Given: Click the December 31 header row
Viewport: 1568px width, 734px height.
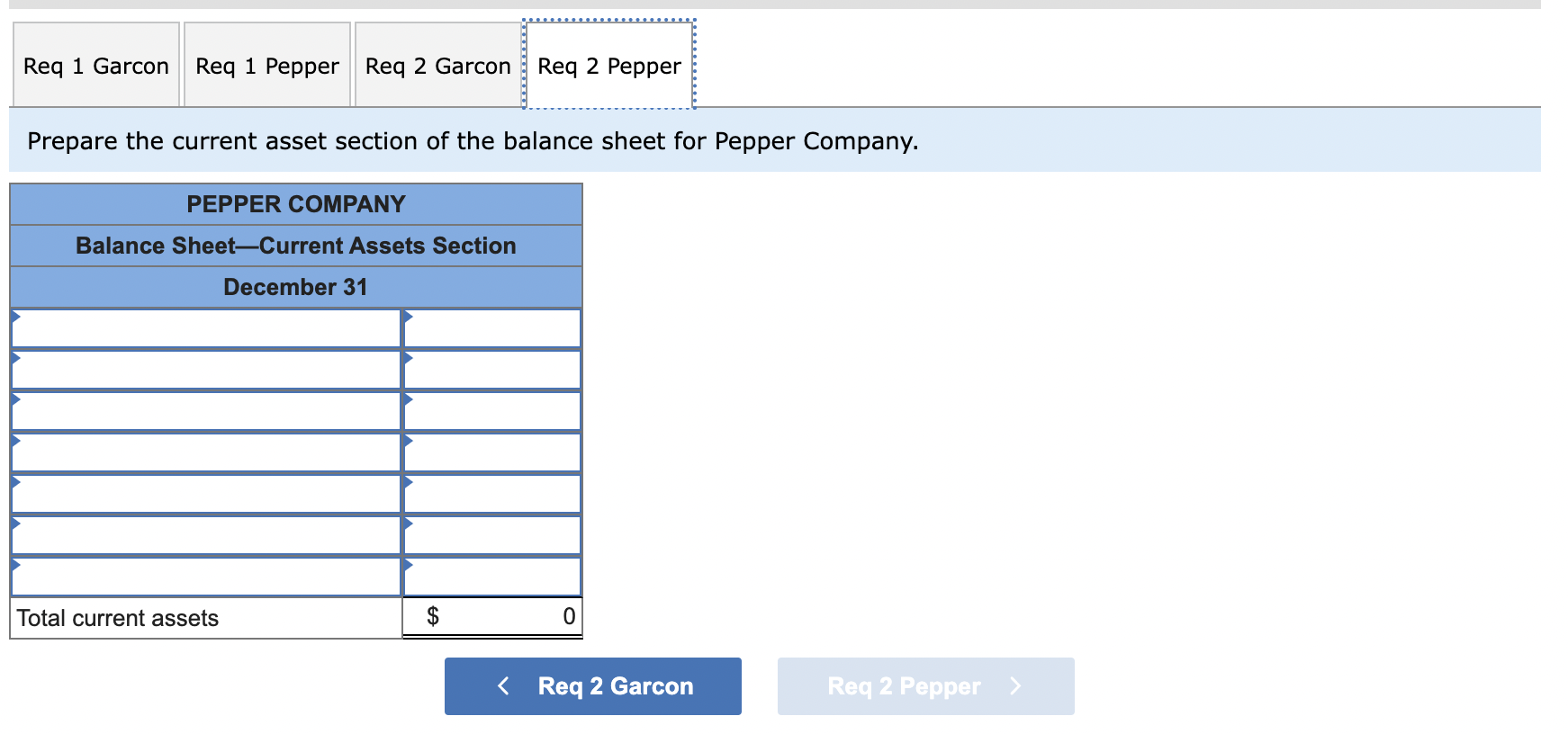Looking at the screenshot, I should click(295, 287).
